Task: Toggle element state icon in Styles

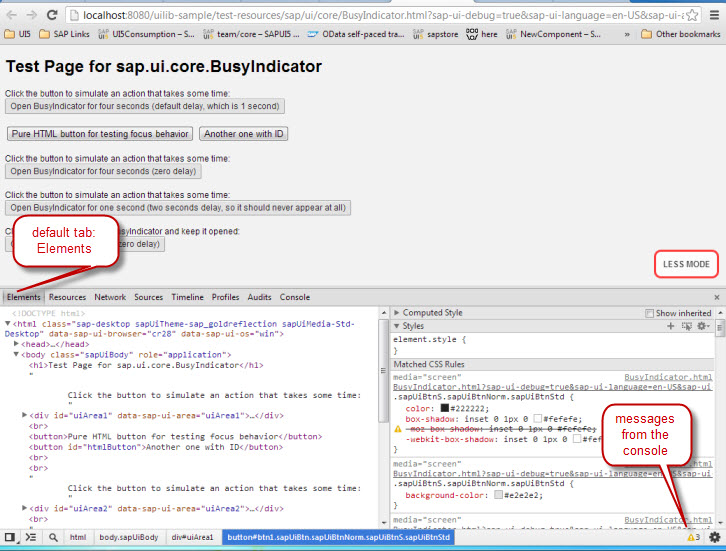Action: 687,326
